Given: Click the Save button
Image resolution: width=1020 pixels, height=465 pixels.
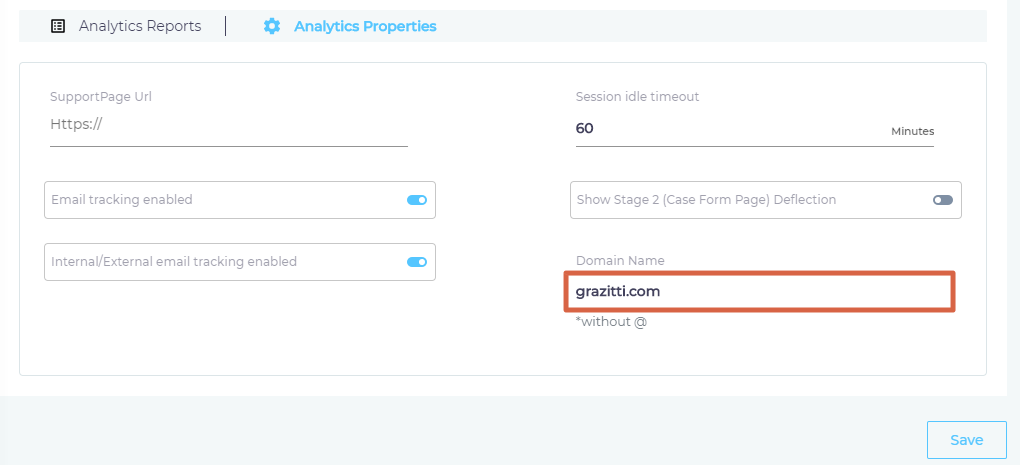Looking at the screenshot, I should [x=966, y=440].
